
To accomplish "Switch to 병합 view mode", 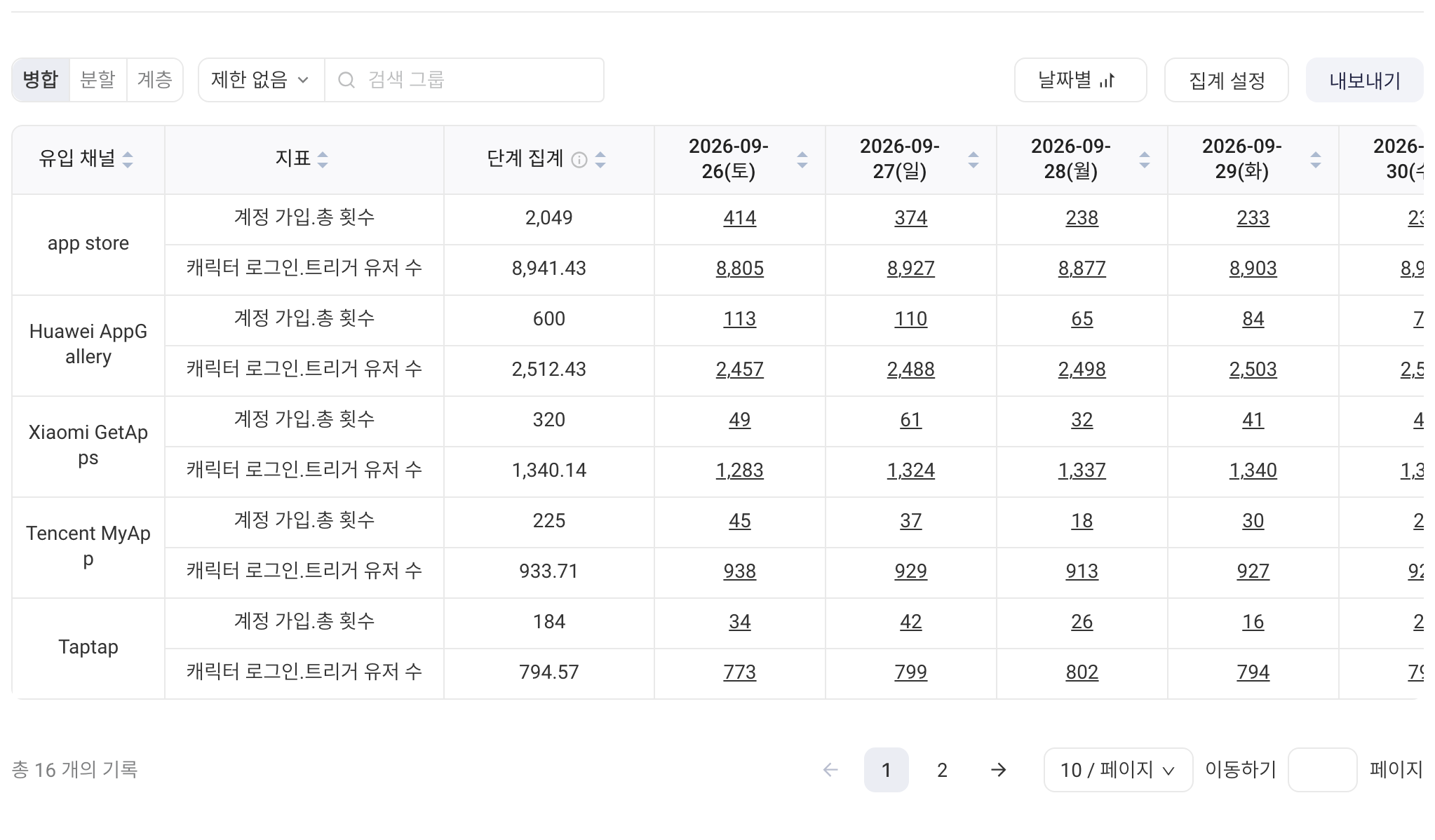I will point(41,80).
